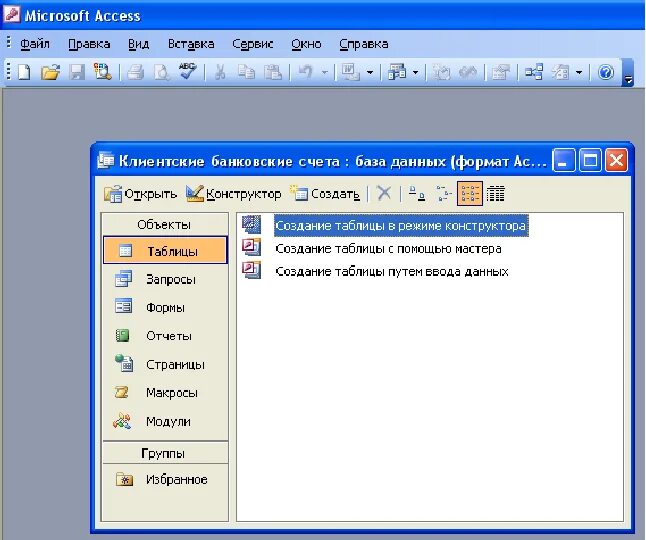Click the Print icon
646x540 pixels.
(x=136, y=72)
